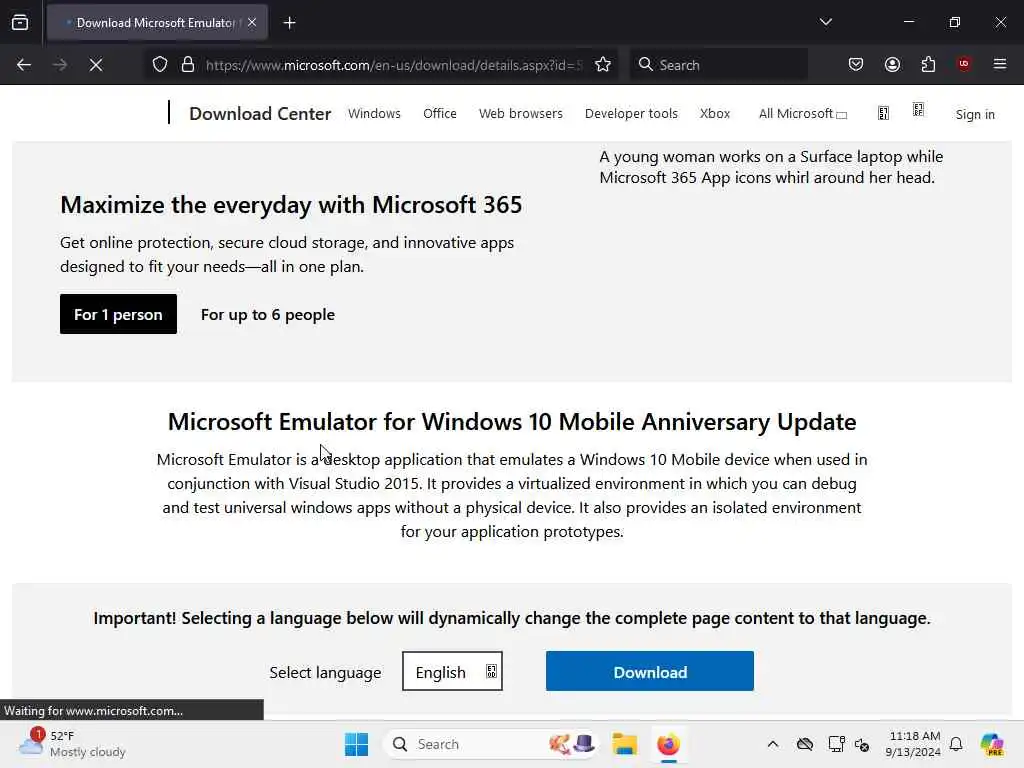Open the Windows Start menu
This screenshot has width=1024, height=768.
tap(357, 744)
